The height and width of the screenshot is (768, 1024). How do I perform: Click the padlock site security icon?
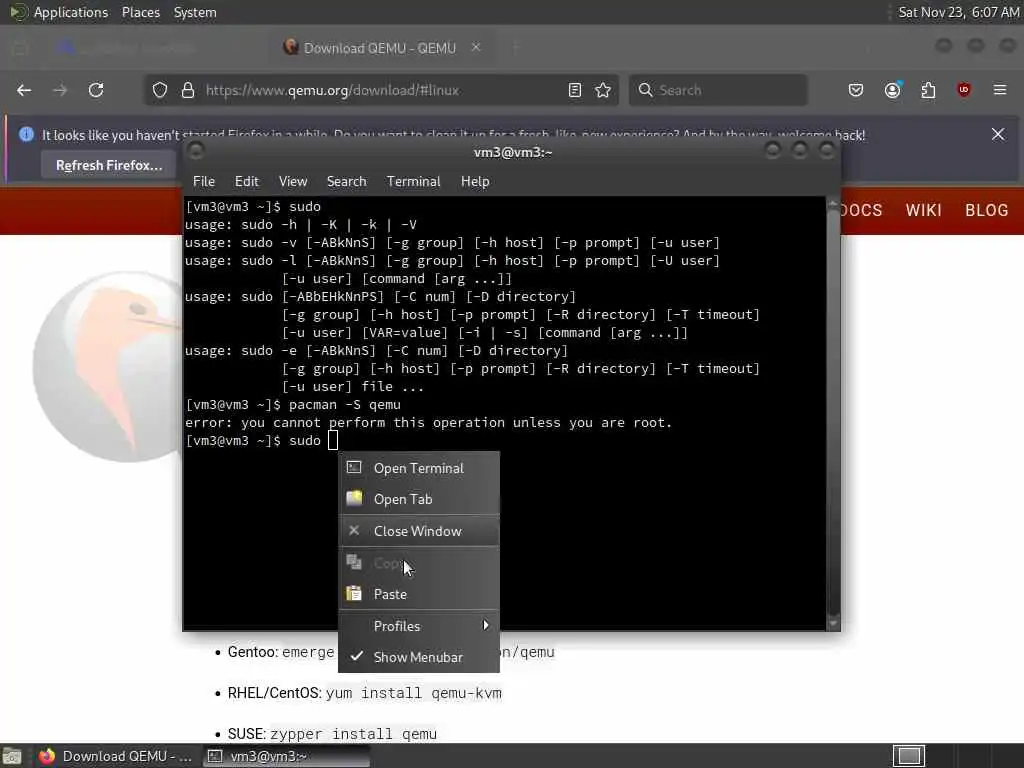pyautogui.click(x=188, y=90)
